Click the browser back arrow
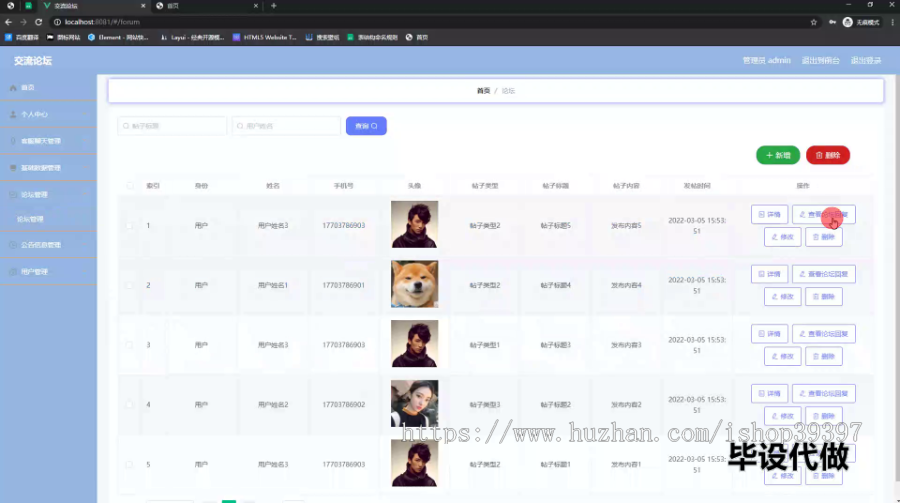 click(x=8, y=22)
